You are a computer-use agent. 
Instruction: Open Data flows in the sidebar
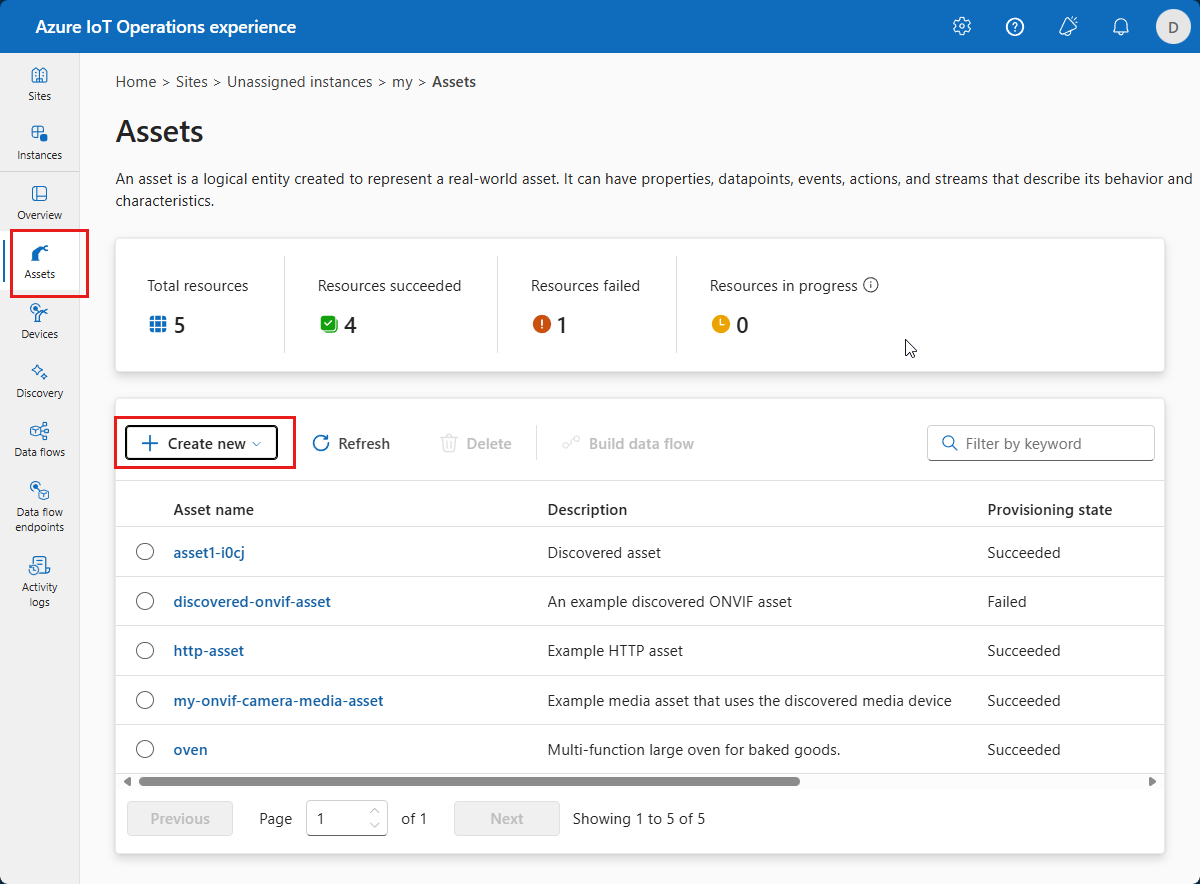pyautogui.click(x=40, y=439)
